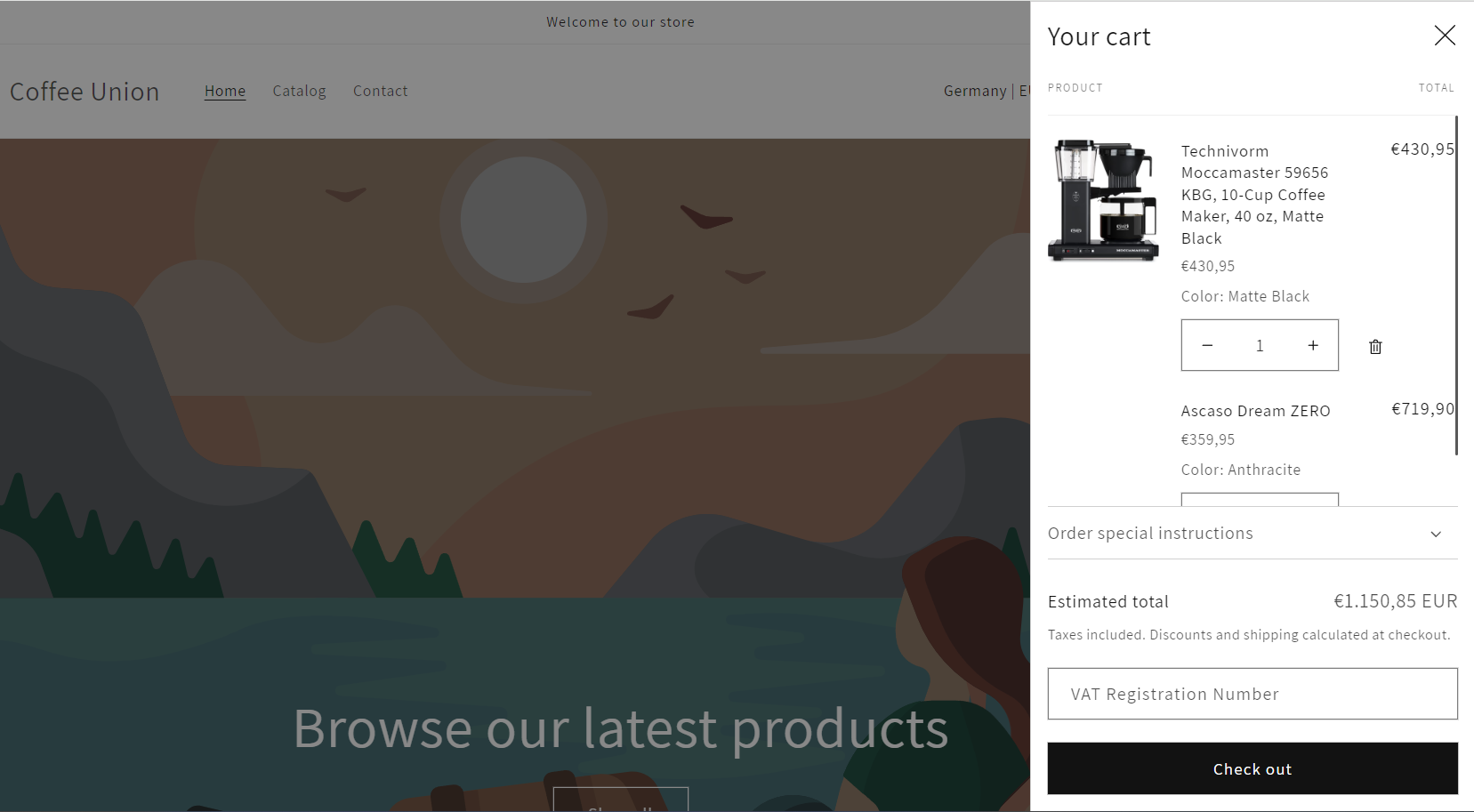
Task: Remove Technivorm Moccamaster with the trash icon
Action: 1375,347
